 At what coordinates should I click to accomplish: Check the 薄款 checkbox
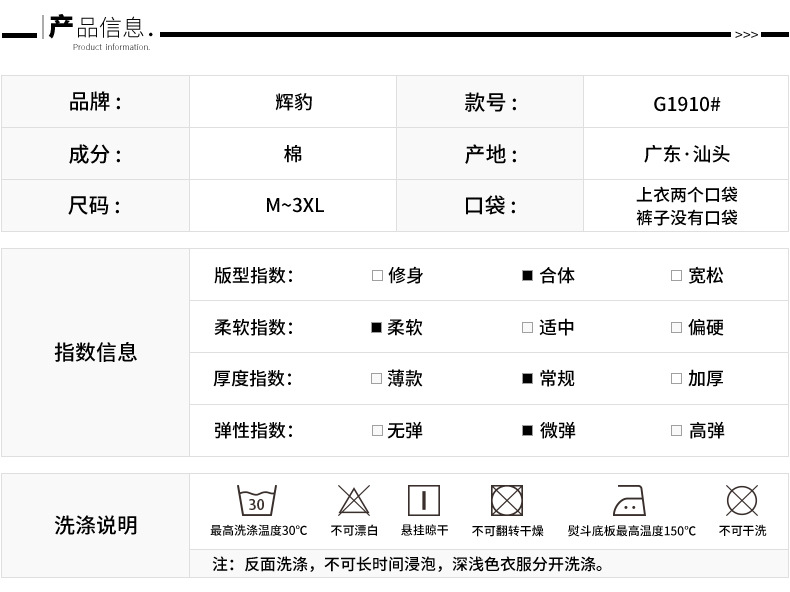point(376,378)
